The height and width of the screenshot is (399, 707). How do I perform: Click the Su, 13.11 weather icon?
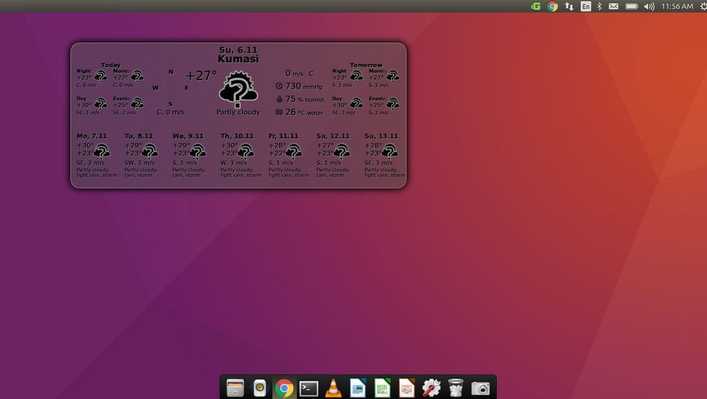390,151
